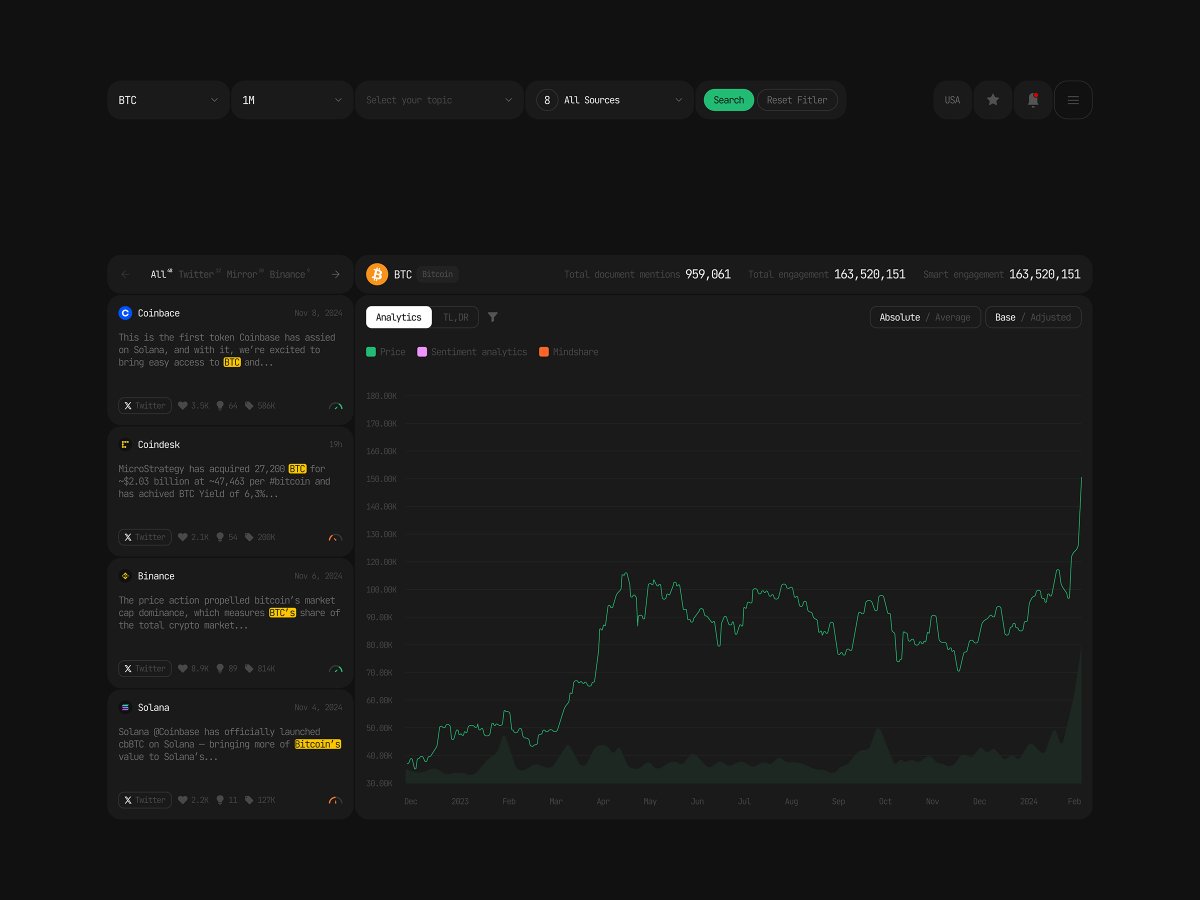Open the notifications bell icon
The width and height of the screenshot is (1200, 900).
pos(1032,100)
